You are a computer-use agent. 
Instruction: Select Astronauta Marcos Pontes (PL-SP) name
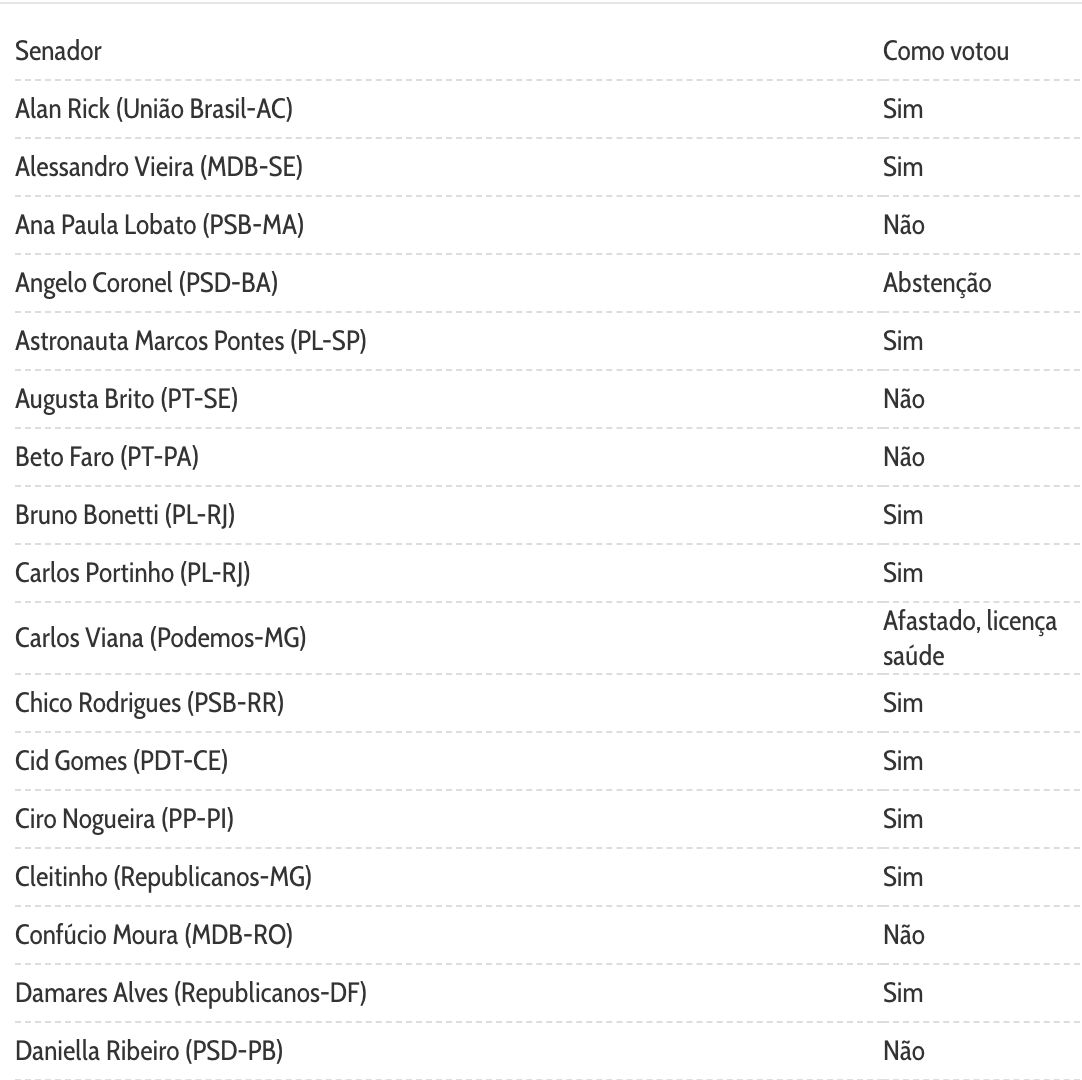191,341
